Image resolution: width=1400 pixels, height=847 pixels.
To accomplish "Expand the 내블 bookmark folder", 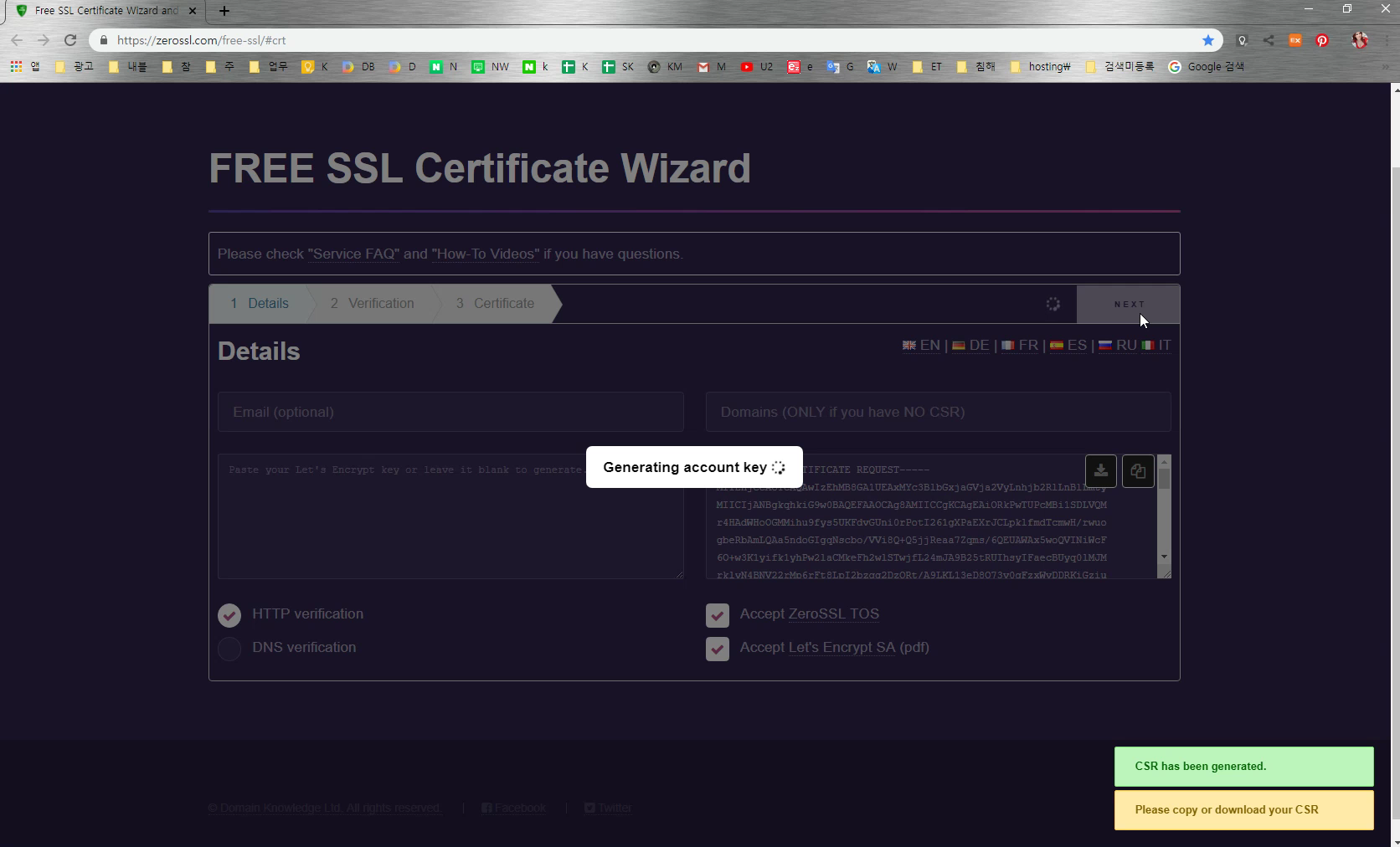I will pyautogui.click(x=128, y=66).
